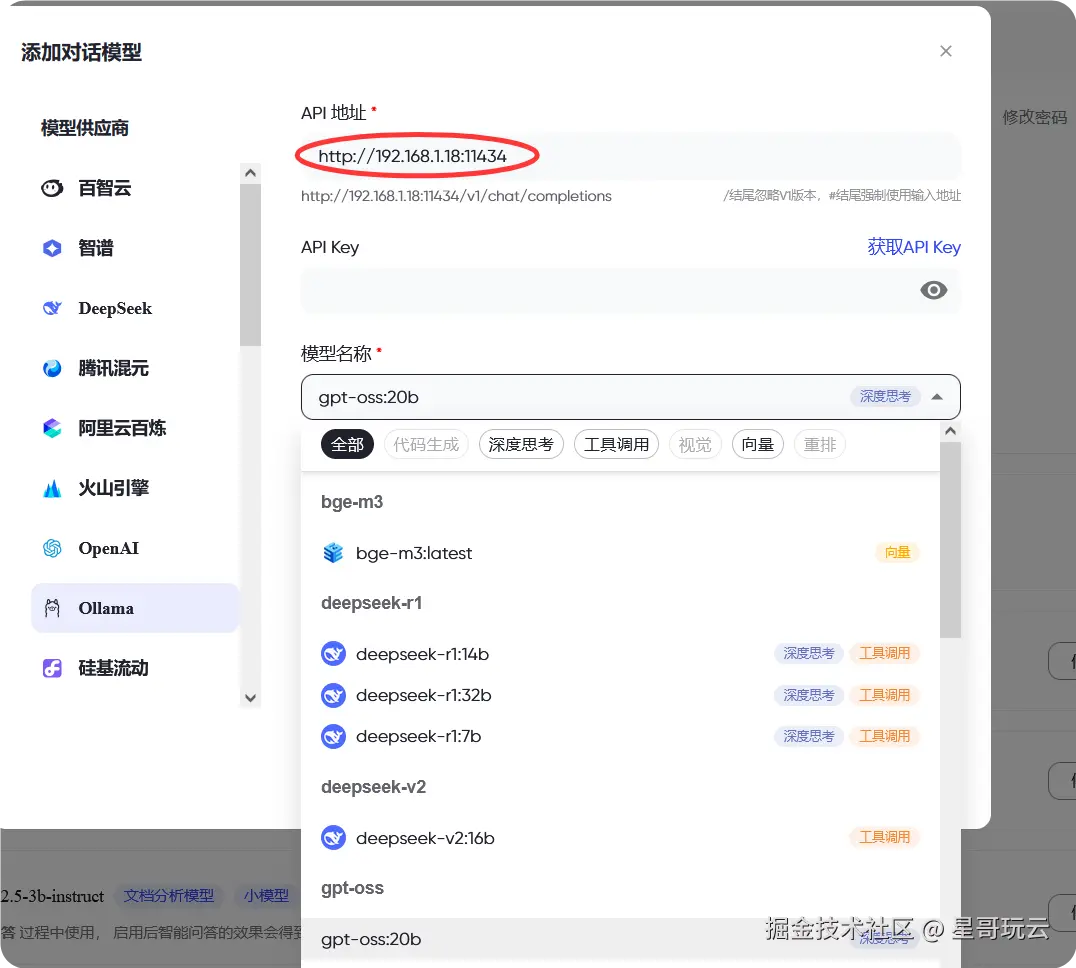Click the provider list scrollbar thumb
Viewport: 1076px width, 968px height.
click(250, 265)
